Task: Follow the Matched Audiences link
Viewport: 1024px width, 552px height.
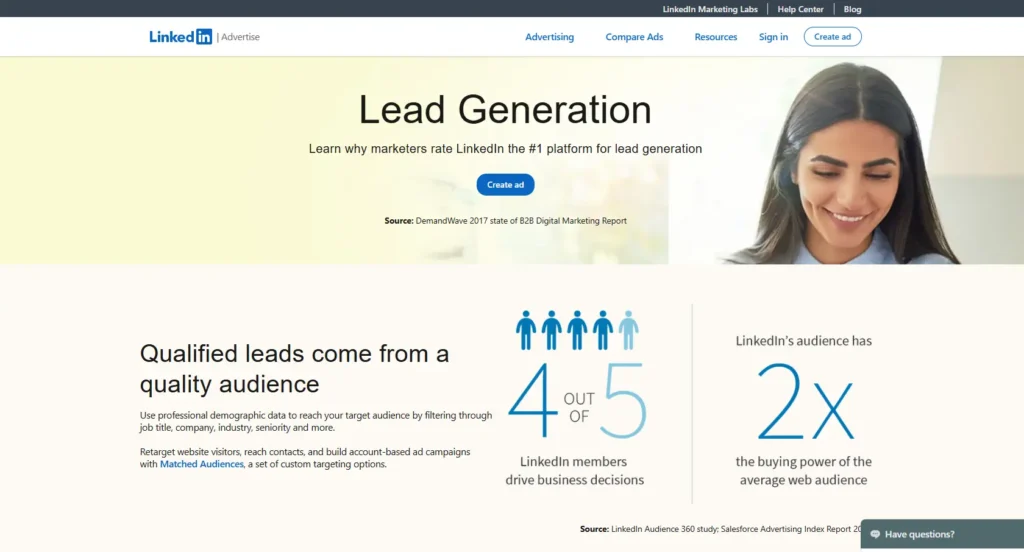Action: click(x=202, y=464)
